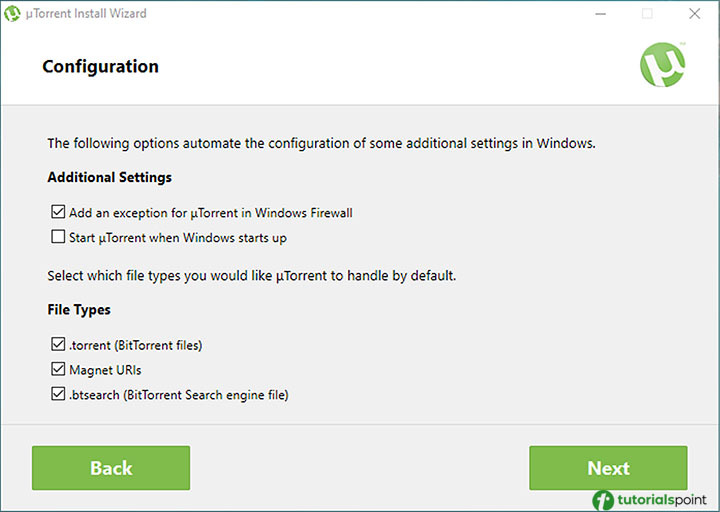720x512 pixels.
Task: Enable Start µTorrent when Windows starts up
Action: (57, 238)
